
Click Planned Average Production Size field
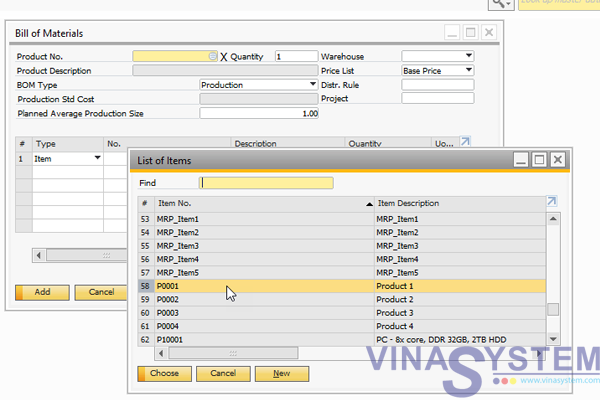click(x=259, y=113)
